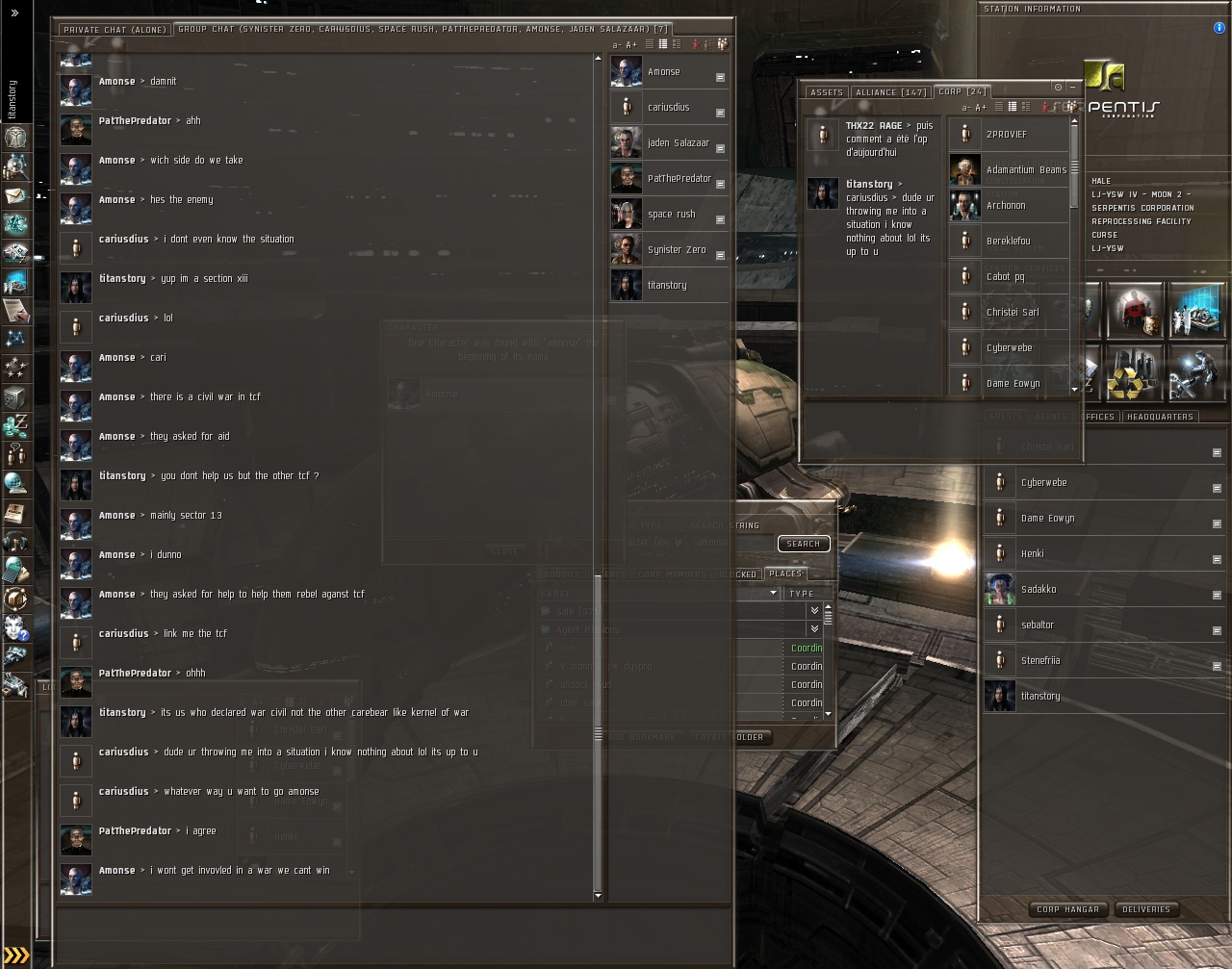This screenshot has width=1232, height=969.
Task: Click the Corp member list scroll-down arrow
Action: (x=1074, y=390)
